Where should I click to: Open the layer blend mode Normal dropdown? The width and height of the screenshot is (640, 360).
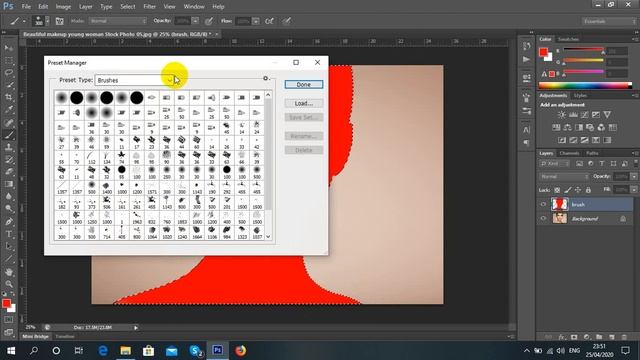(x=564, y=177)
